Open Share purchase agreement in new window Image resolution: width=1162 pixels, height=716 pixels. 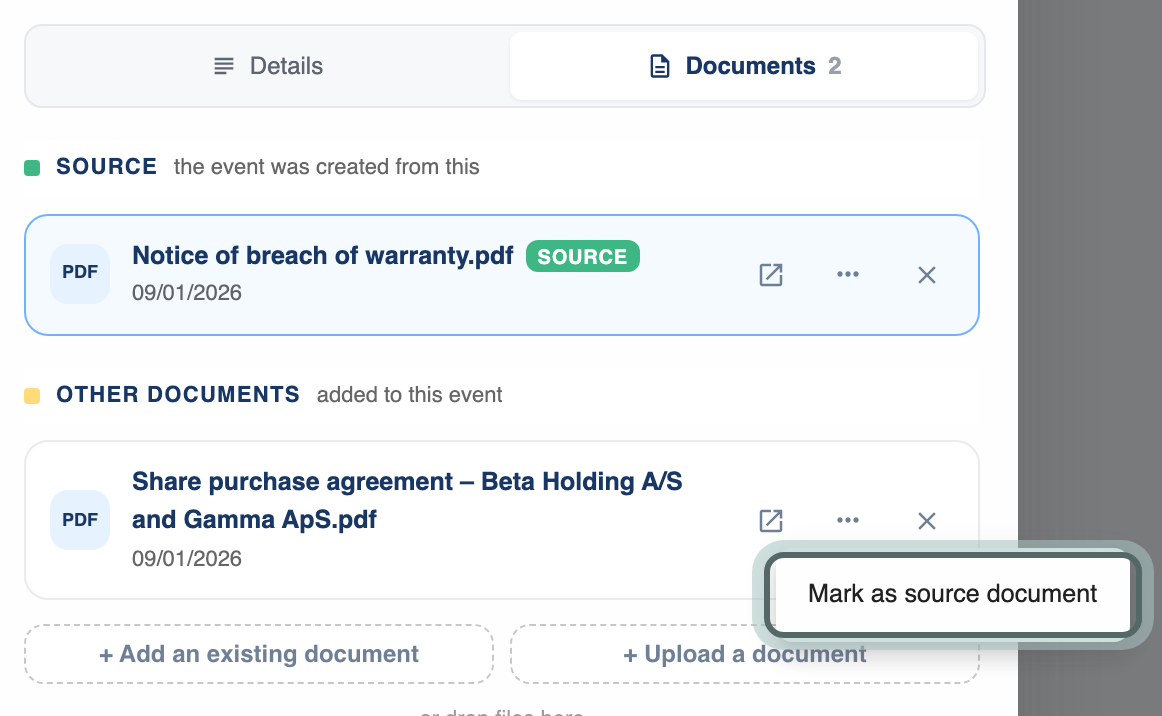[771, 521]
